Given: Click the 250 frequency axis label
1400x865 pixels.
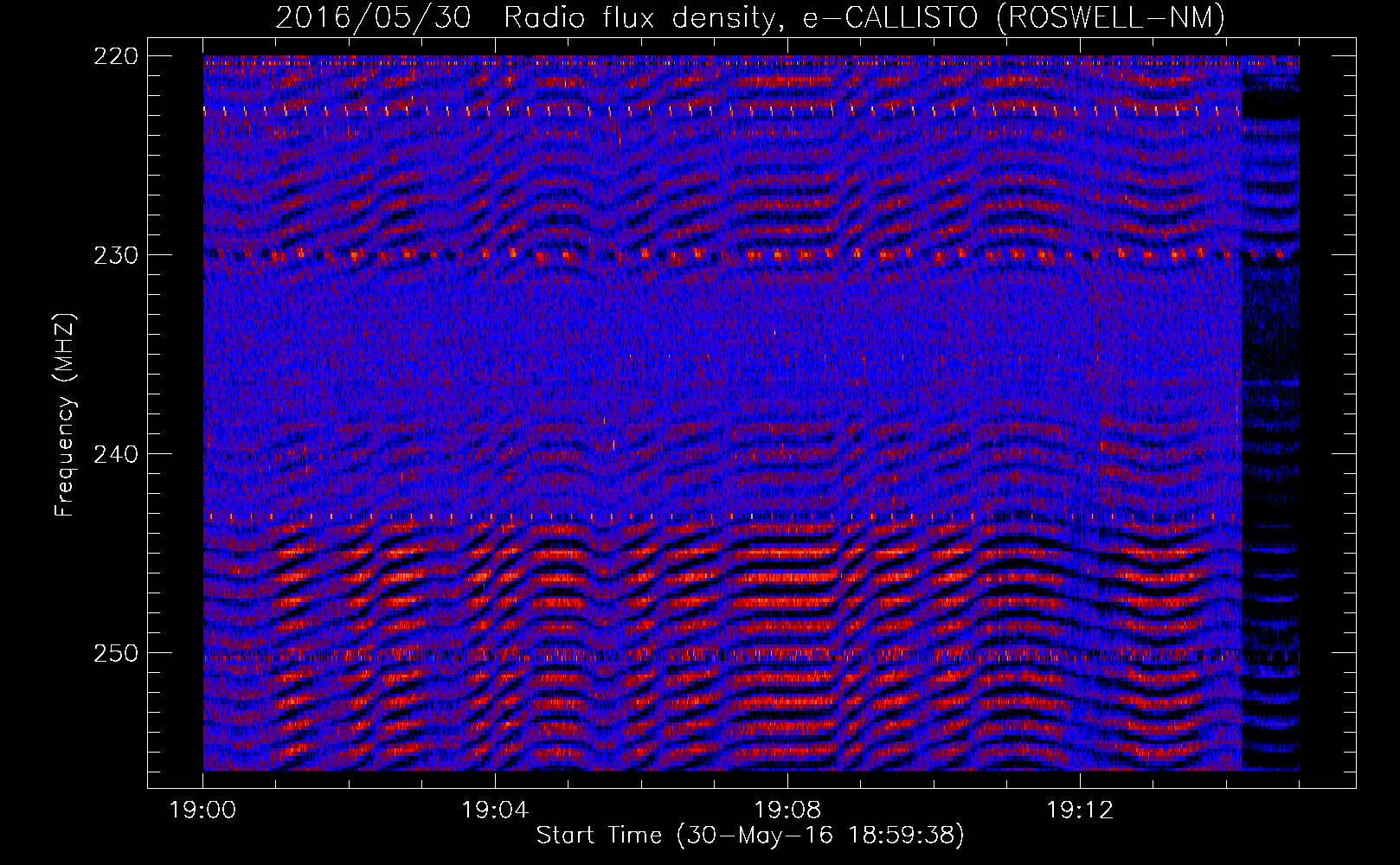Looking at the screenshot, I should pyautogui.click(x=116, y=653).
